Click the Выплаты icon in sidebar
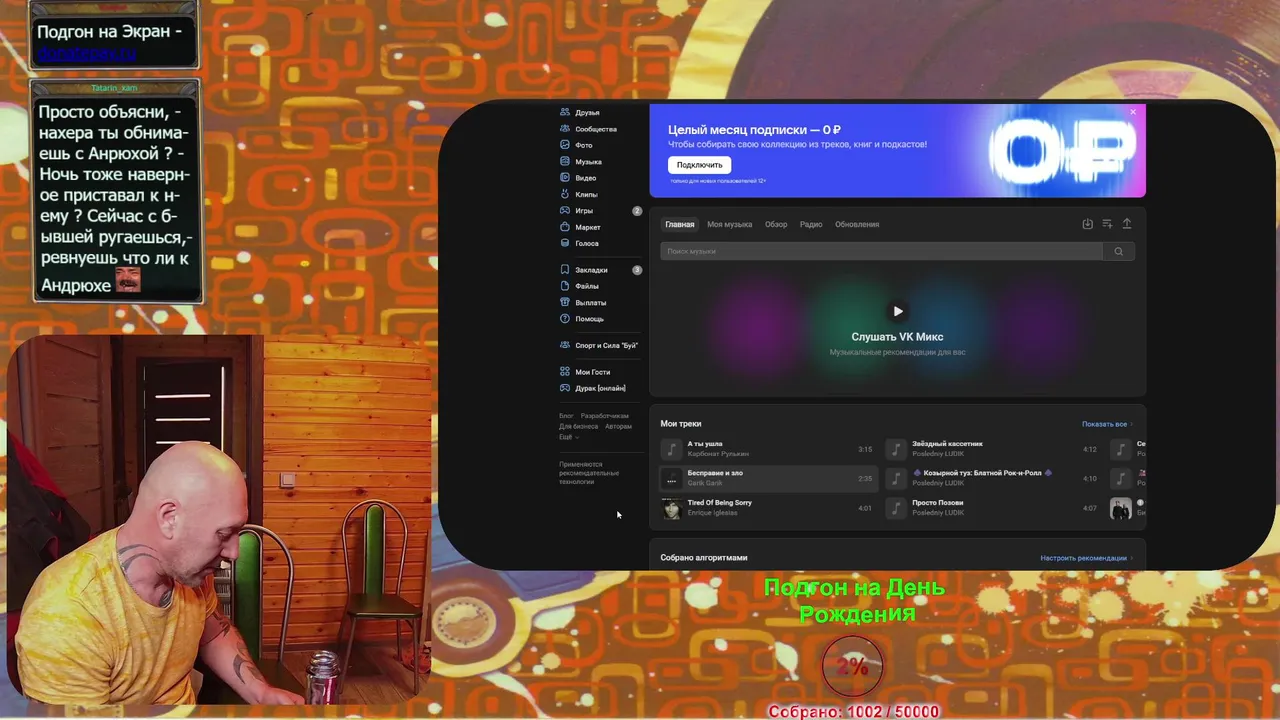The image size is (1280, 720). (x=565, y=302)
